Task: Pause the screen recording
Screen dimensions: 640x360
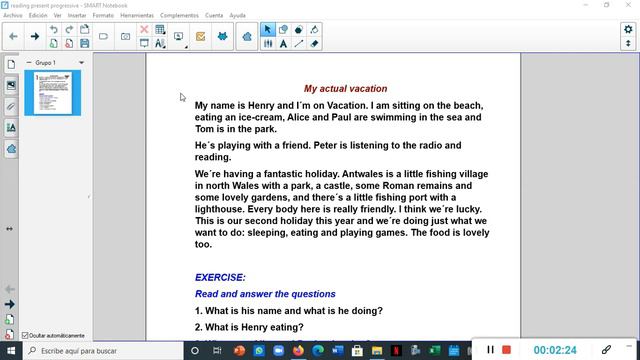Action: (x=491, y=350)
